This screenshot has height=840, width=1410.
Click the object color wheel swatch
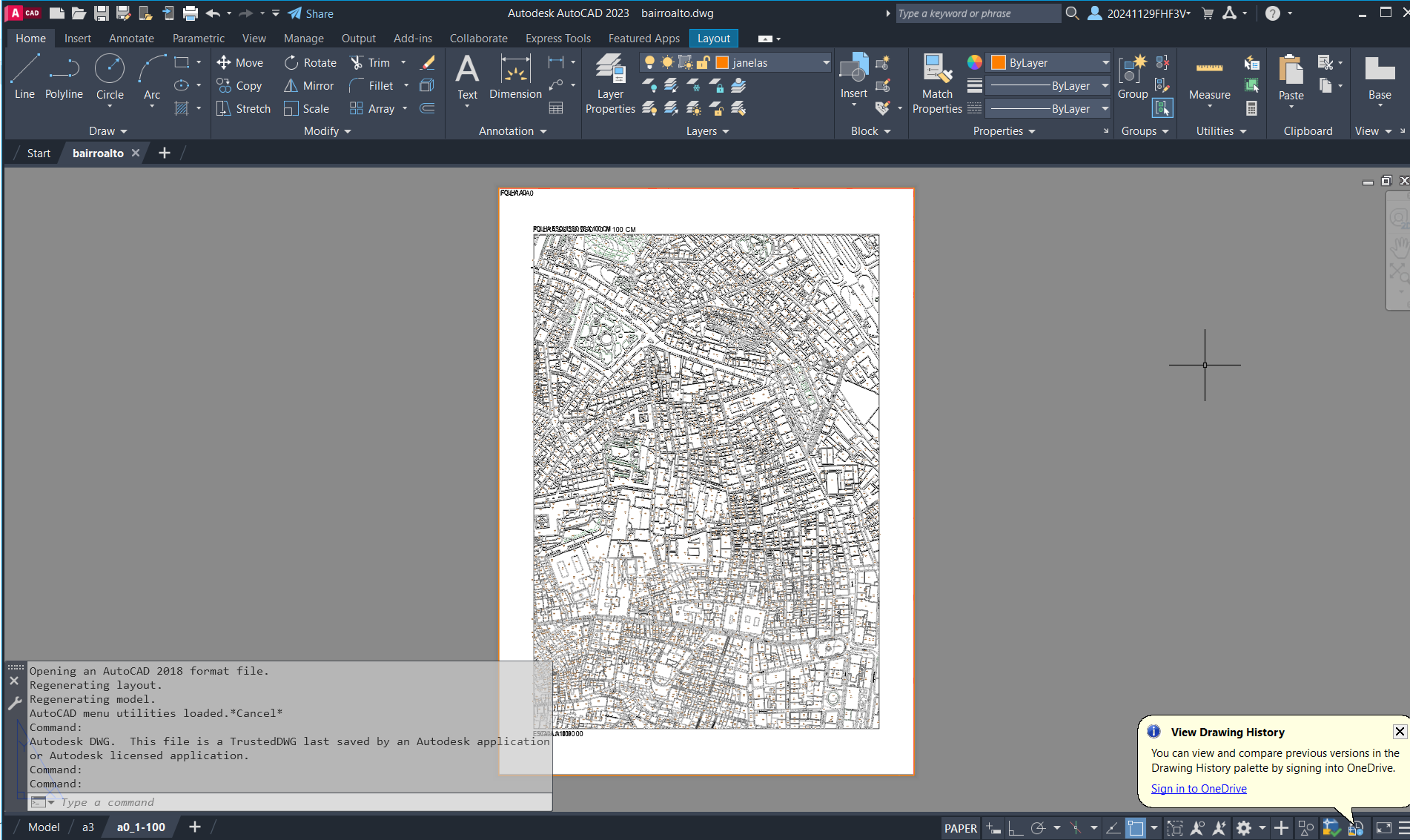(x=974, y=63)
